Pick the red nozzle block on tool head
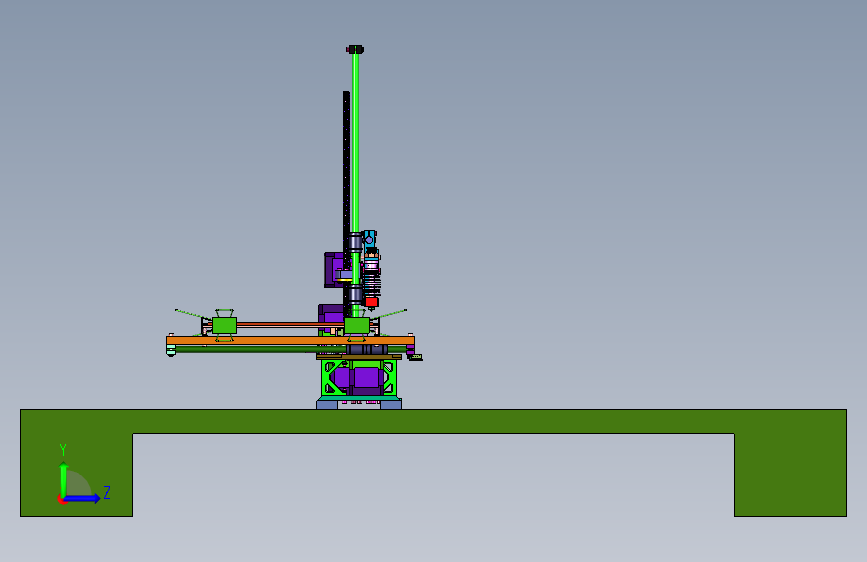 (371, 302)
